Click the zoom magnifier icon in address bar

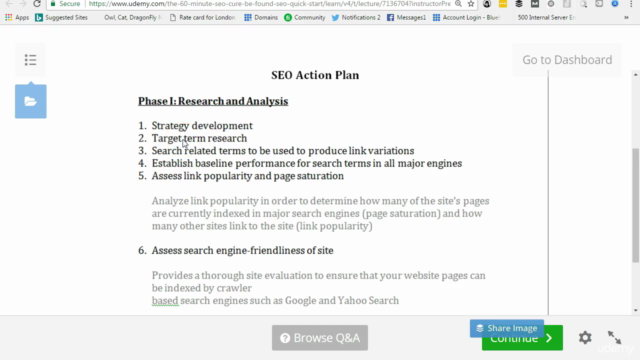click(458, 4)
